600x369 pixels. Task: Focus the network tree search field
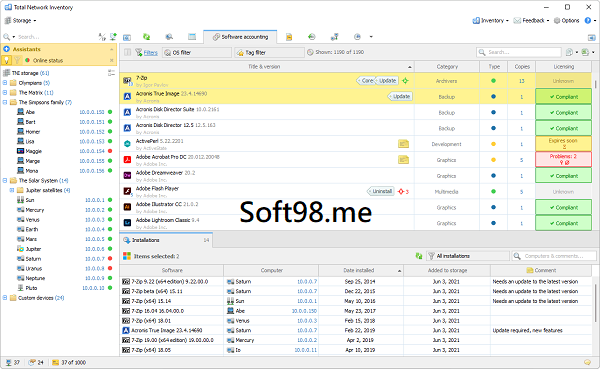point(54,37)
